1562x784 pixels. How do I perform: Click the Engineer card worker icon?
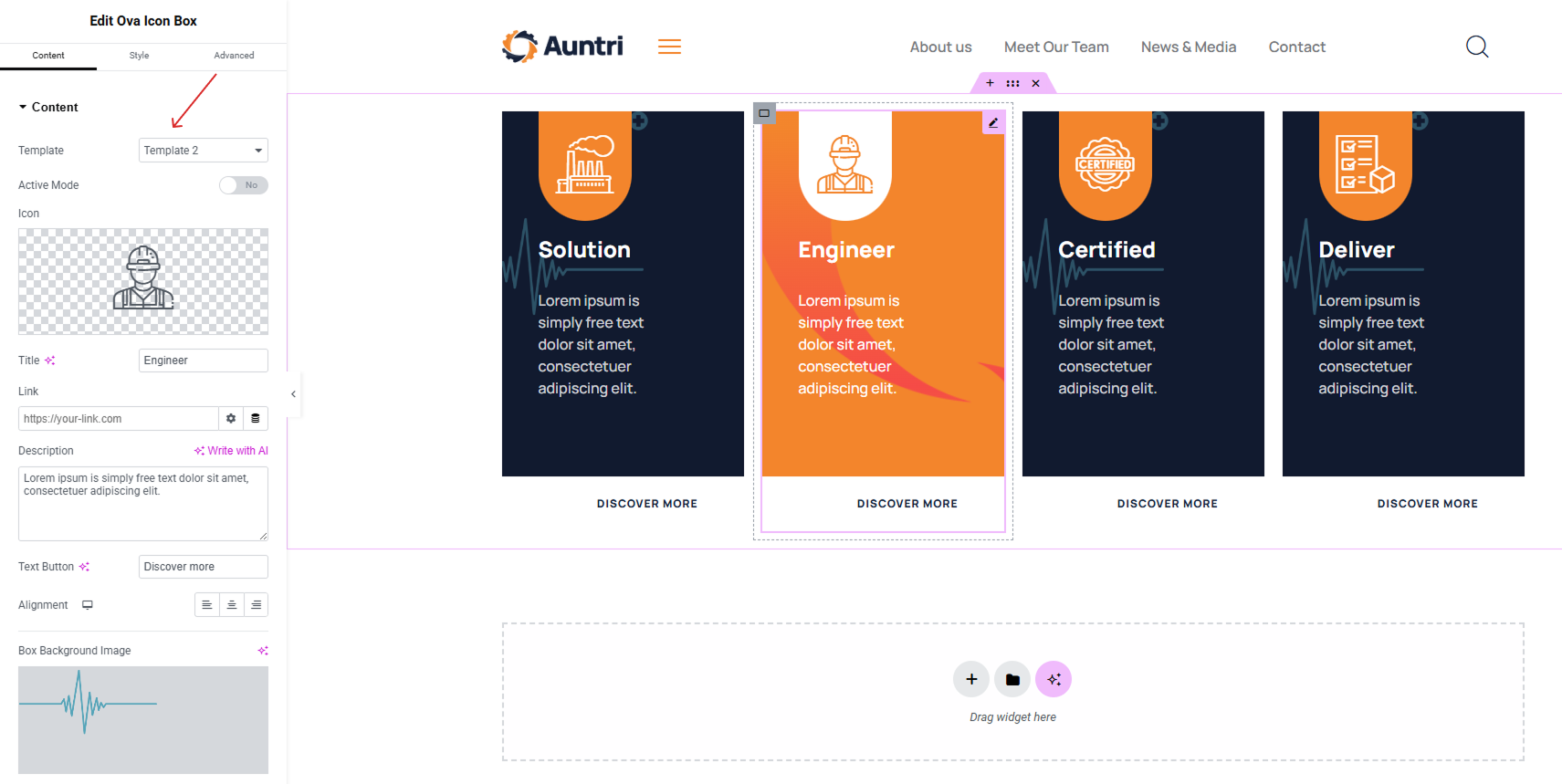[x=845, y=164]
